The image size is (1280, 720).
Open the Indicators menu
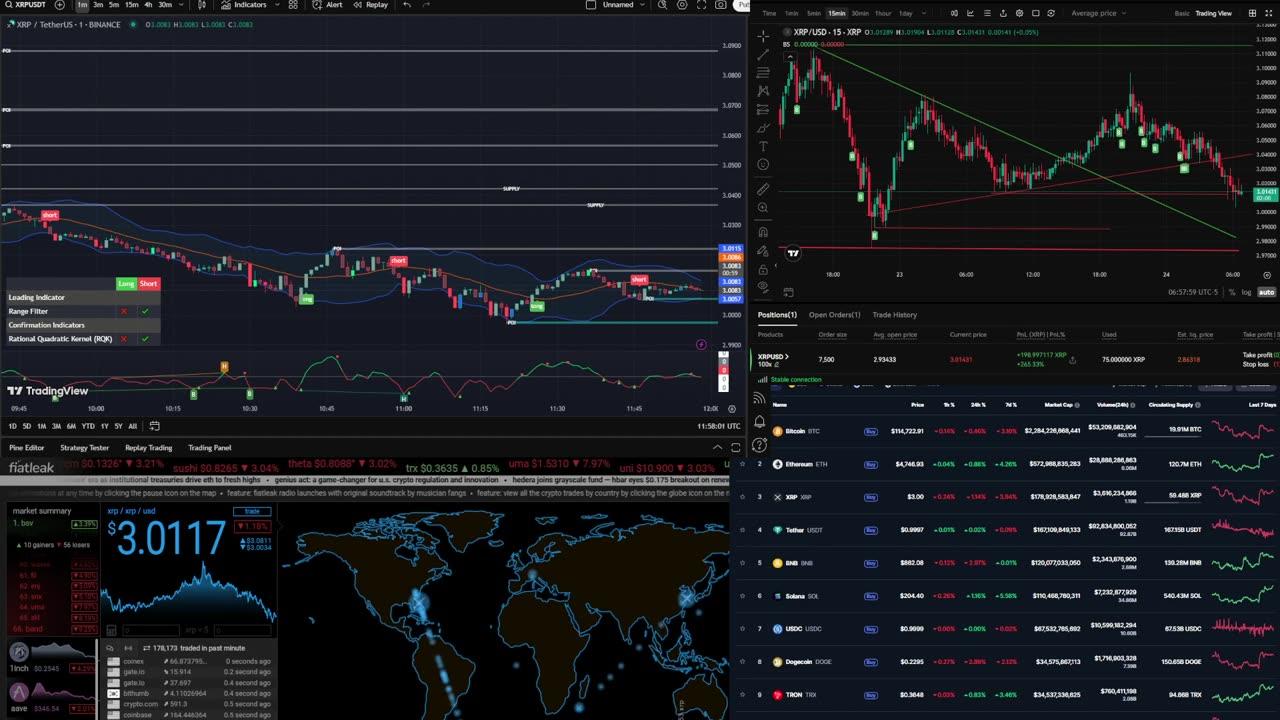point(242,5)
